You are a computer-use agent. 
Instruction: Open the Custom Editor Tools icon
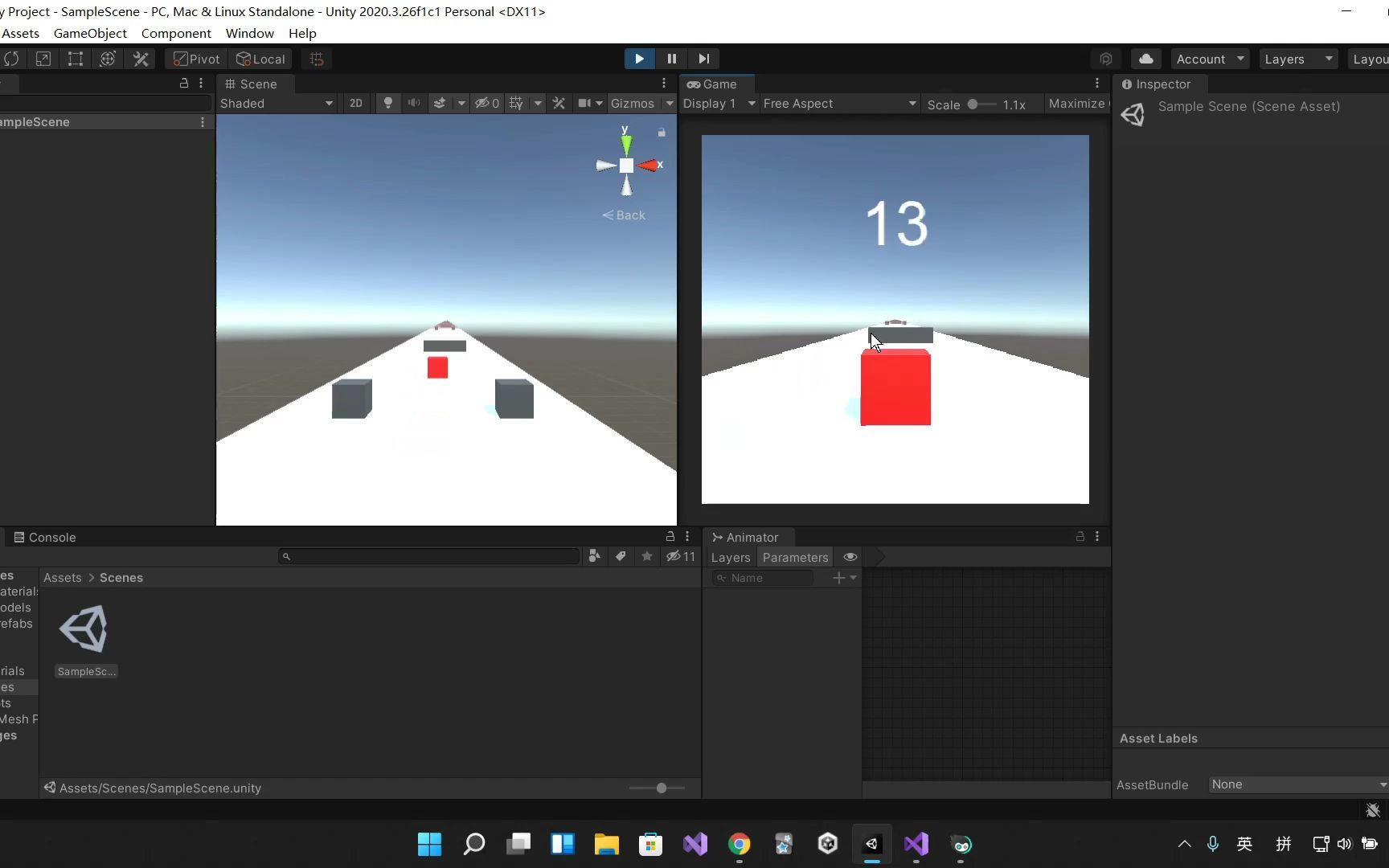coord(141,58)
